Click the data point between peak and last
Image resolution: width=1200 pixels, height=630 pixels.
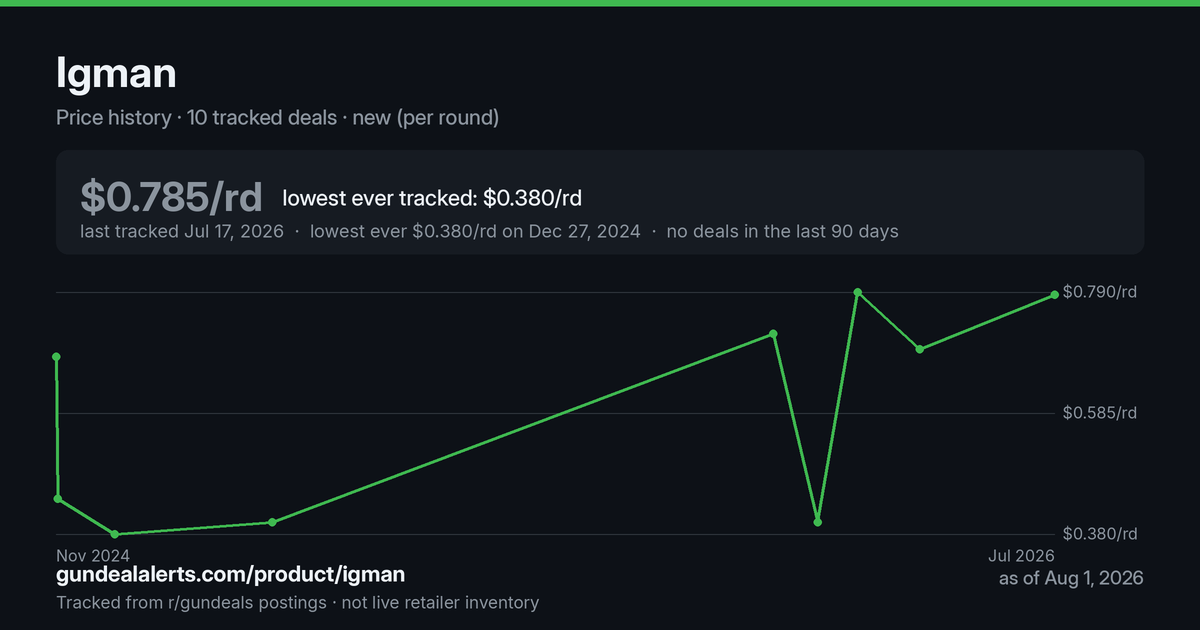919,349
